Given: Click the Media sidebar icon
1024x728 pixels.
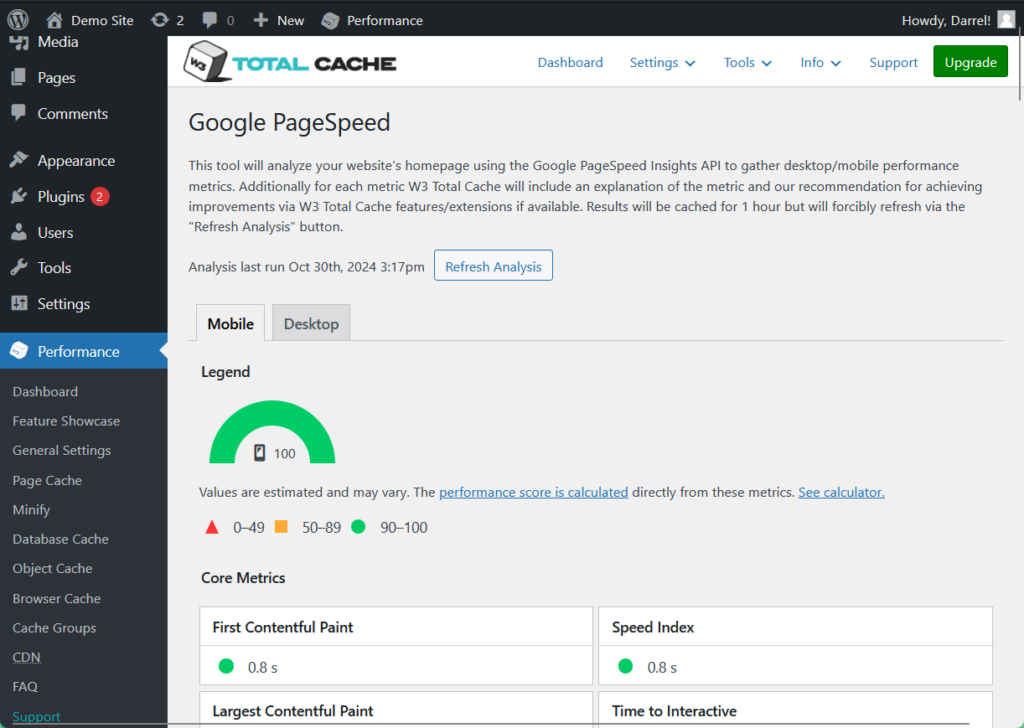Looking at the screenshot, I should [19, 42].
